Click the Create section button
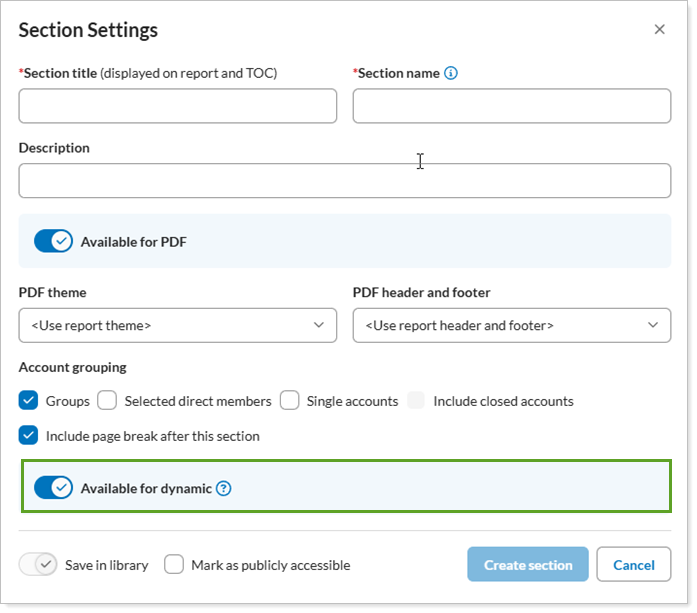The height and width of the screenshot is (613, 697). [x=528, y=565]
